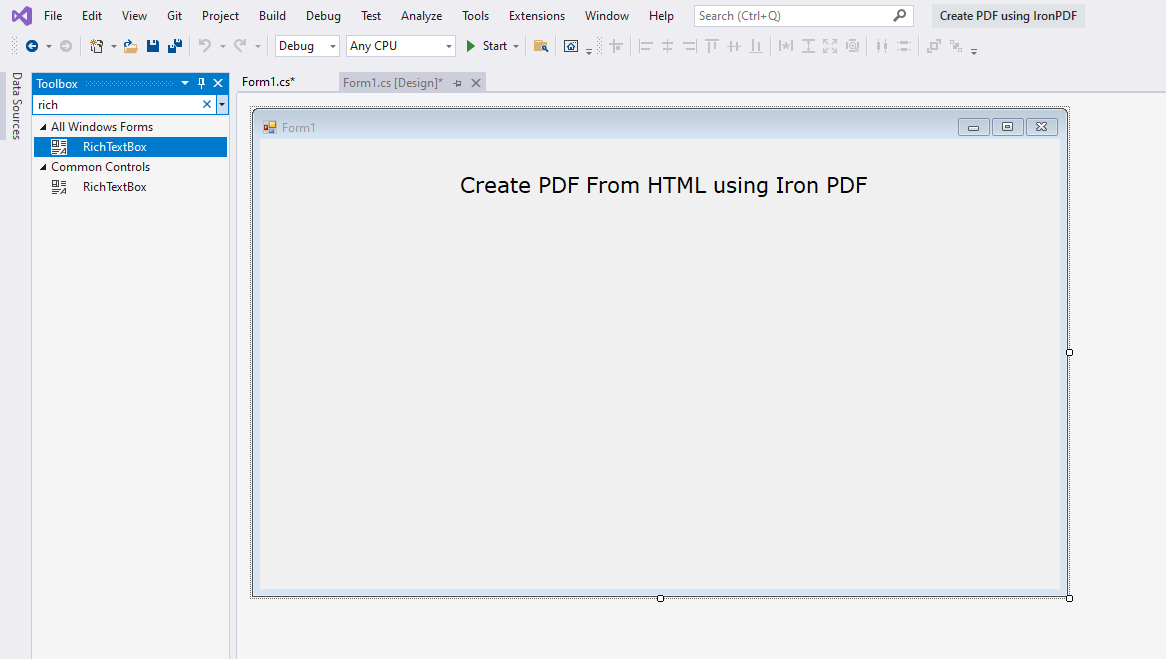
Task: Collapse the Common Controls group
Action: (x=43, y=167)
